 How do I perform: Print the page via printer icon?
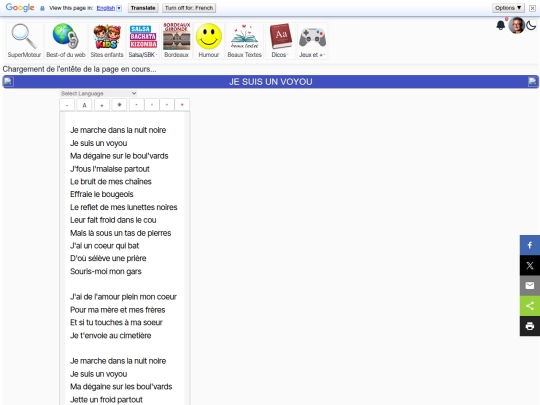pos(530,326)
